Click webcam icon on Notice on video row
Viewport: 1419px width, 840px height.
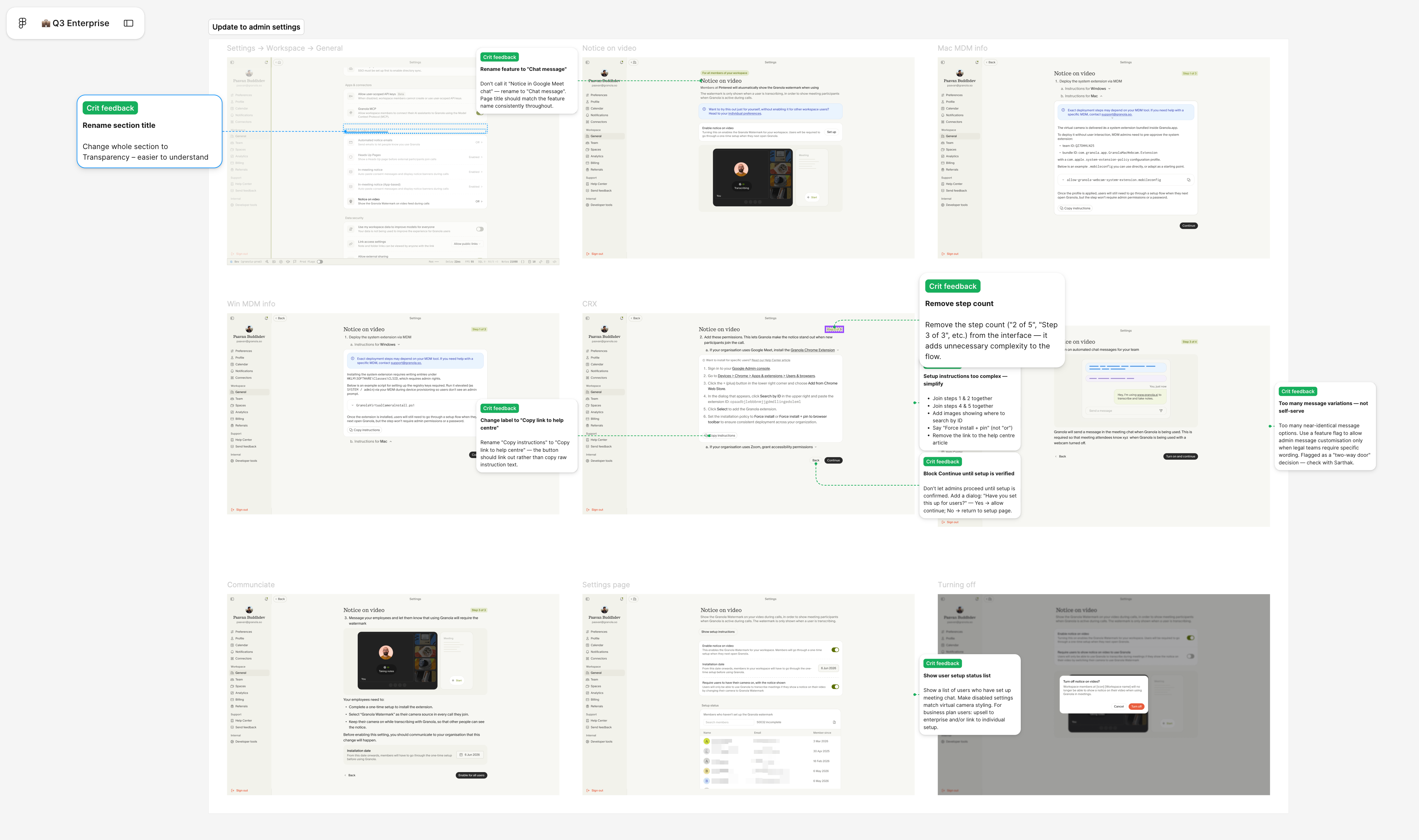(x=351, y=201)
